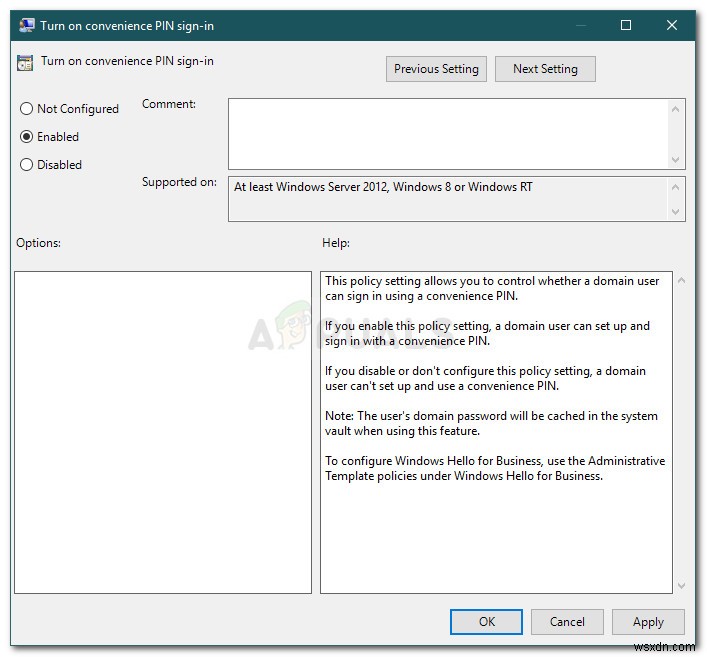Viewport: 707px width, 657px height.
Task: Go to Next Setting
Action: 545,69
